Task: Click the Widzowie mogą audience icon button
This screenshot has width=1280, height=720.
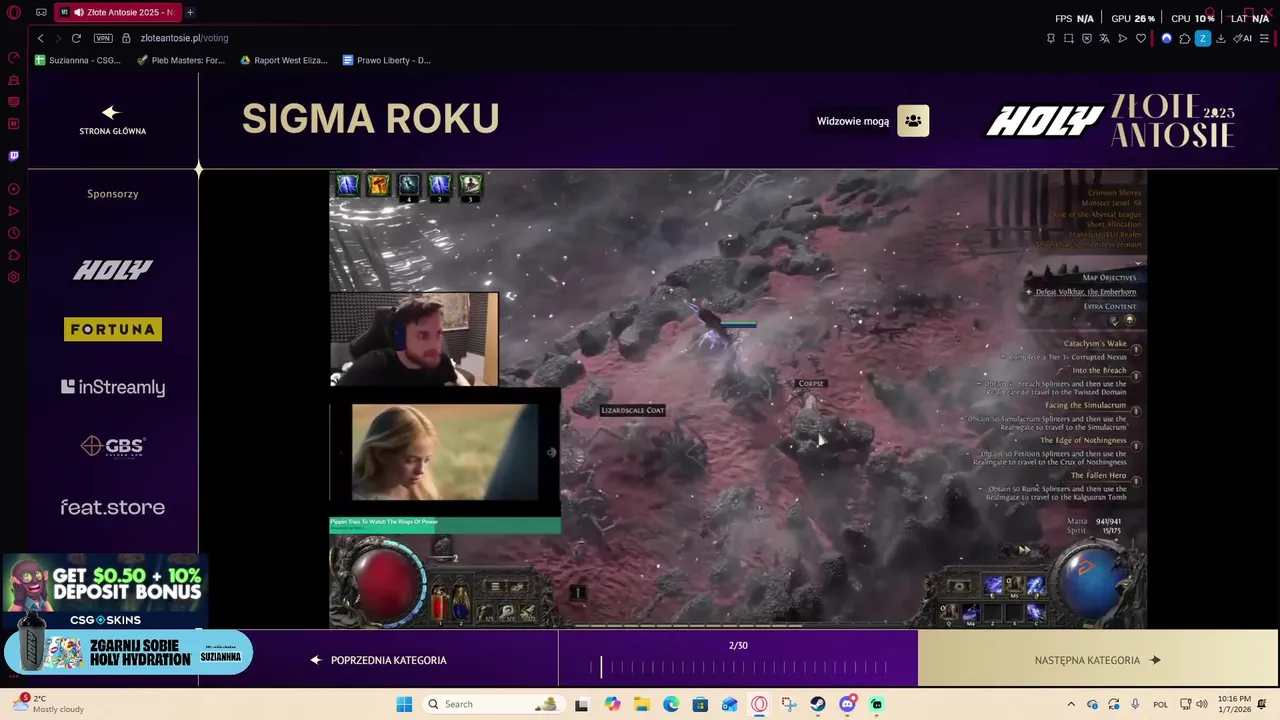Action: point(913,121)
